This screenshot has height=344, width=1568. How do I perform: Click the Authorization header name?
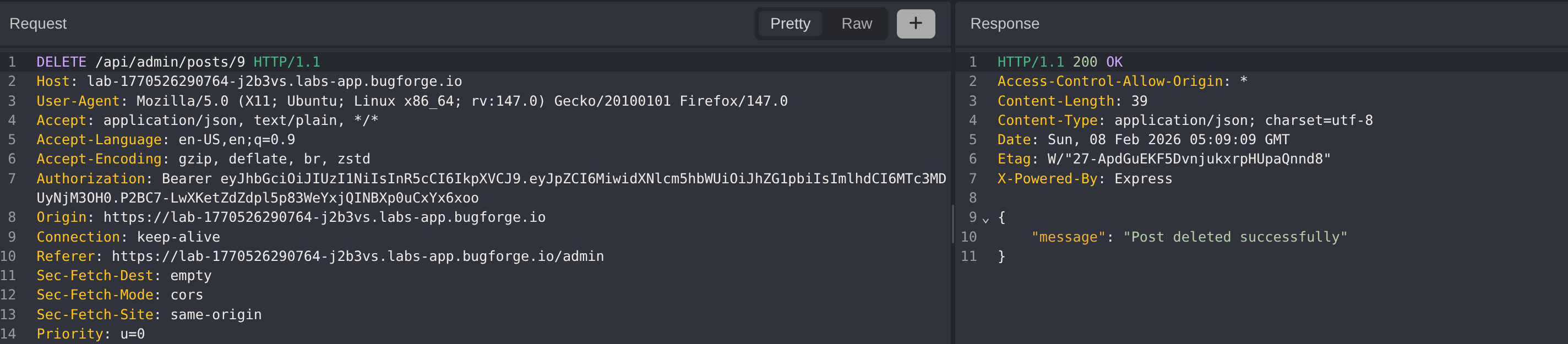[90, 178]
